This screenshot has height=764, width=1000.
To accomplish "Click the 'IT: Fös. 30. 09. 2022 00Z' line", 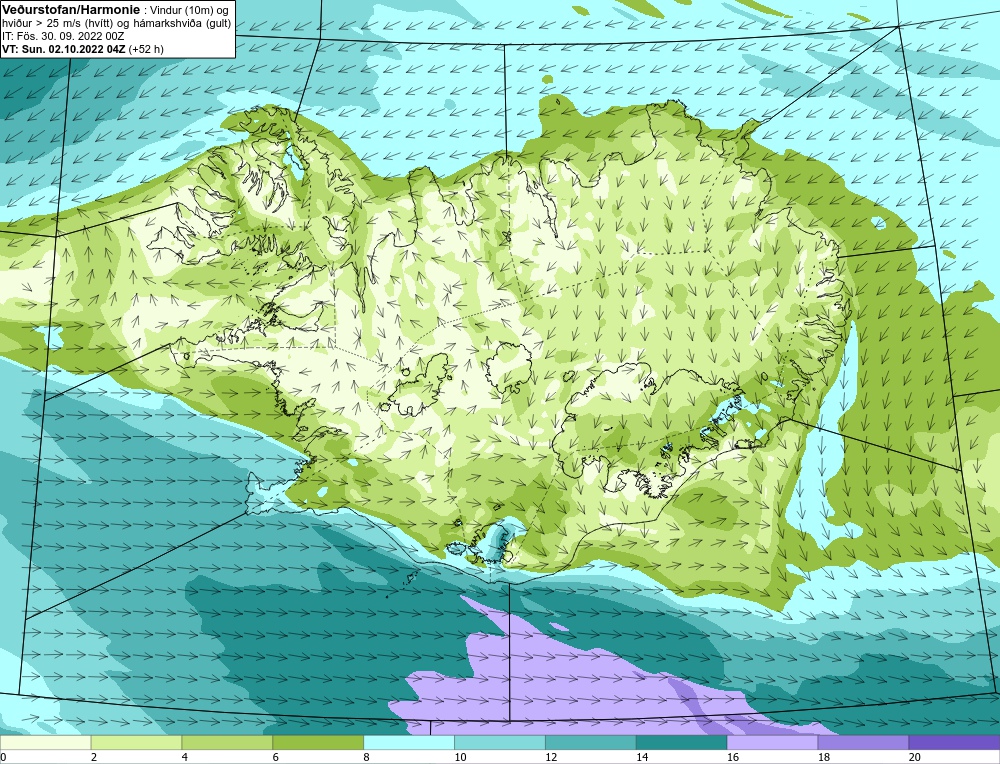I will [x=63, y=36].
